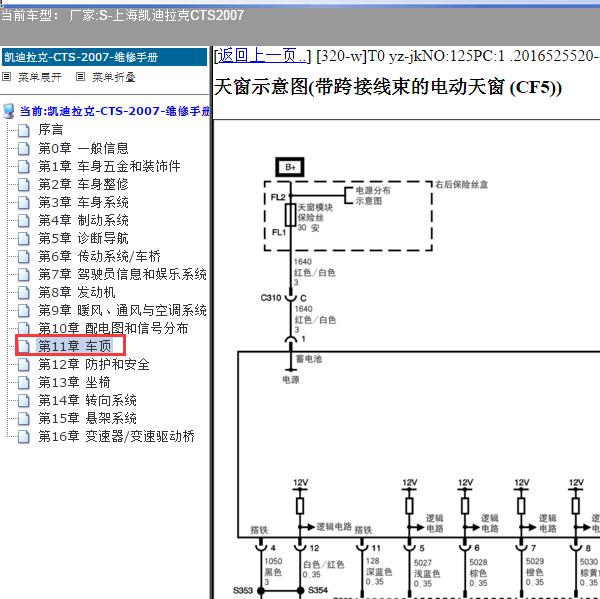Click the document icon beside 第13章
The width and height of the screenshot is (600, 599).
click(x=24, y=383)
